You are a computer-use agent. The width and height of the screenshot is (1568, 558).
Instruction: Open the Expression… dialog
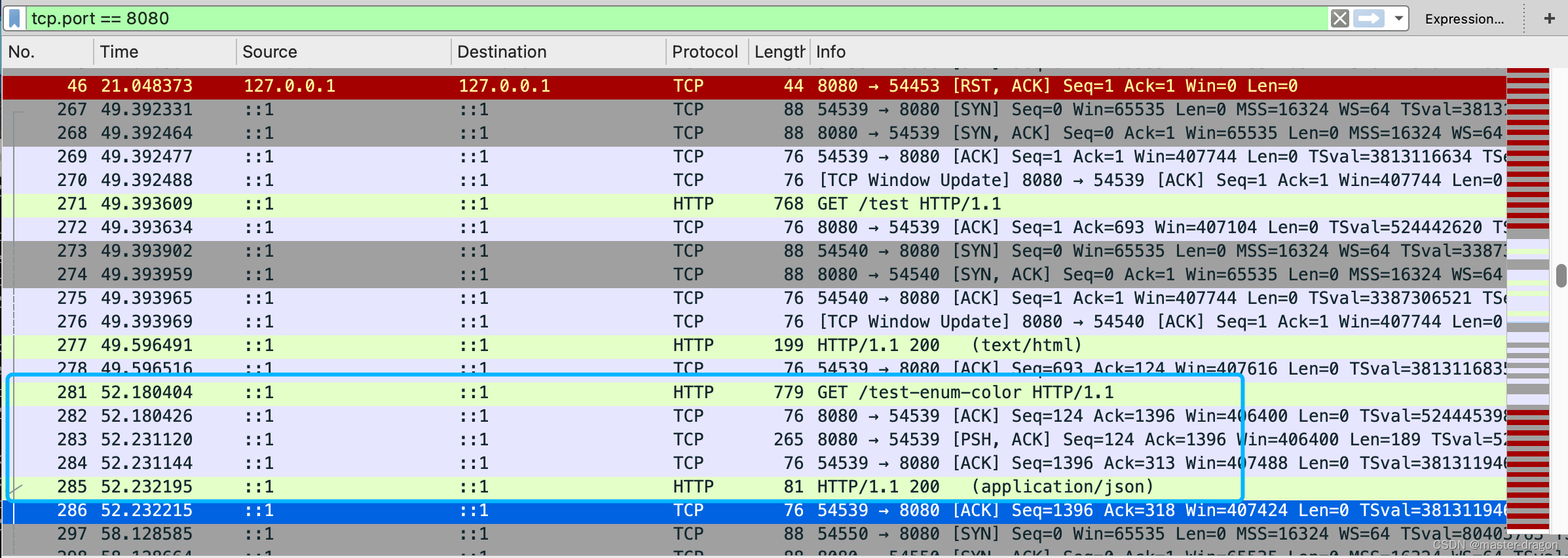[1465, 19]
